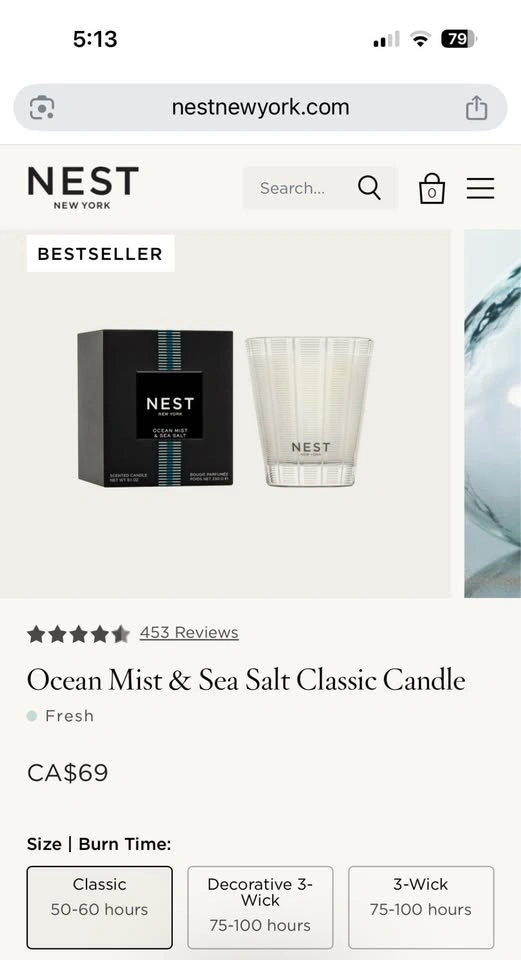Tap the battery status indicator

tap(458, 40)
